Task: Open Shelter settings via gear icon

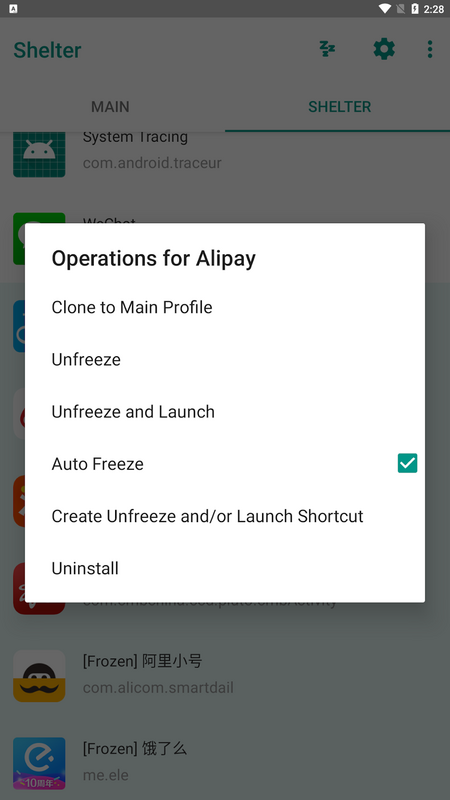Action: [384, 49]
